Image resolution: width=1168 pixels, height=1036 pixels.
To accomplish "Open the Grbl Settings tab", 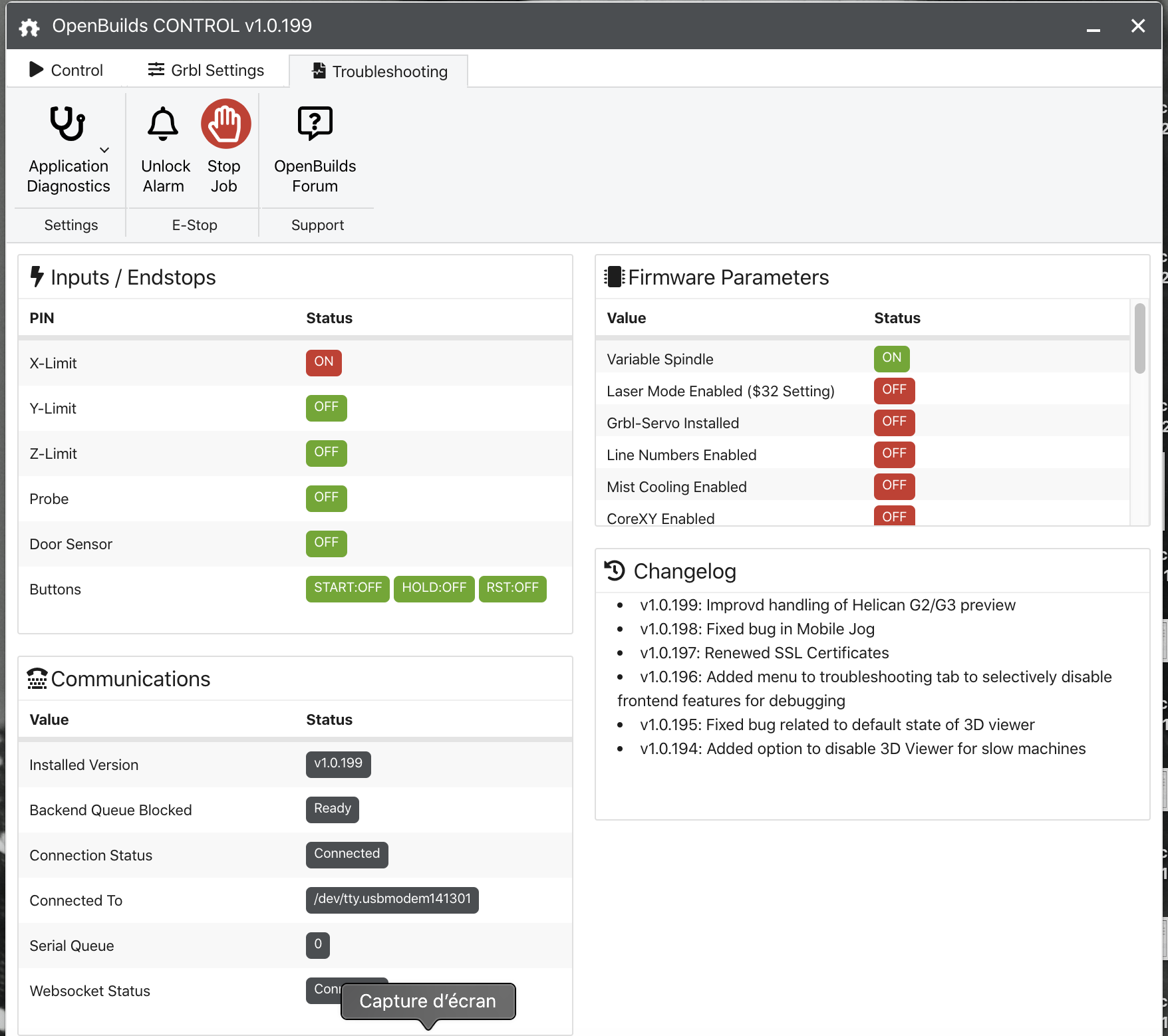I will pos(206,70).
